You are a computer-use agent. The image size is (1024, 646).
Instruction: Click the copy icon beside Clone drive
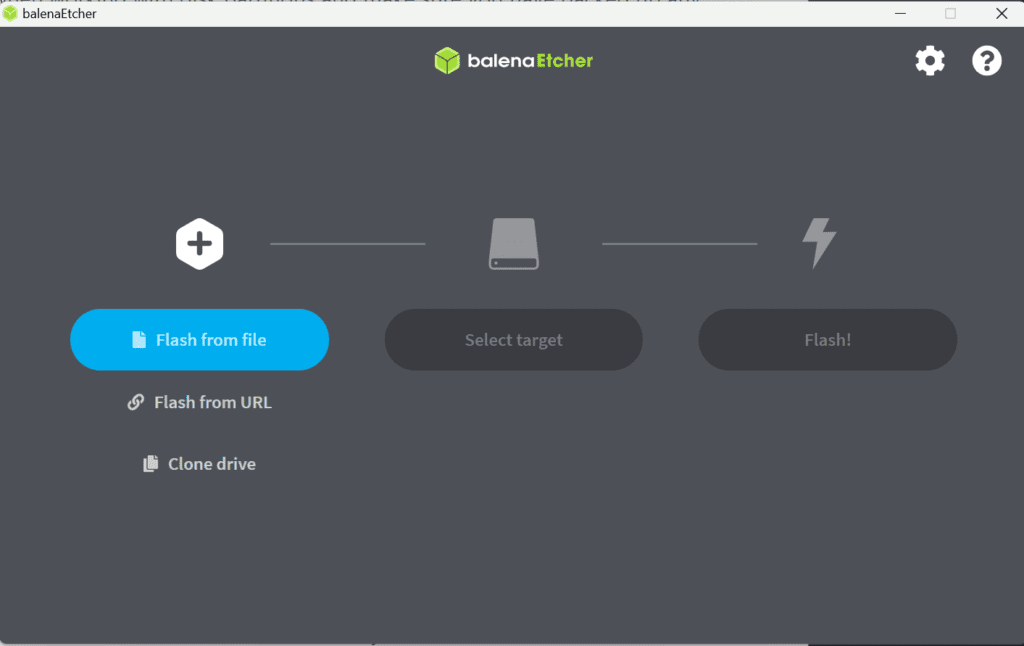pyautogui.click(x=151, y=464)
